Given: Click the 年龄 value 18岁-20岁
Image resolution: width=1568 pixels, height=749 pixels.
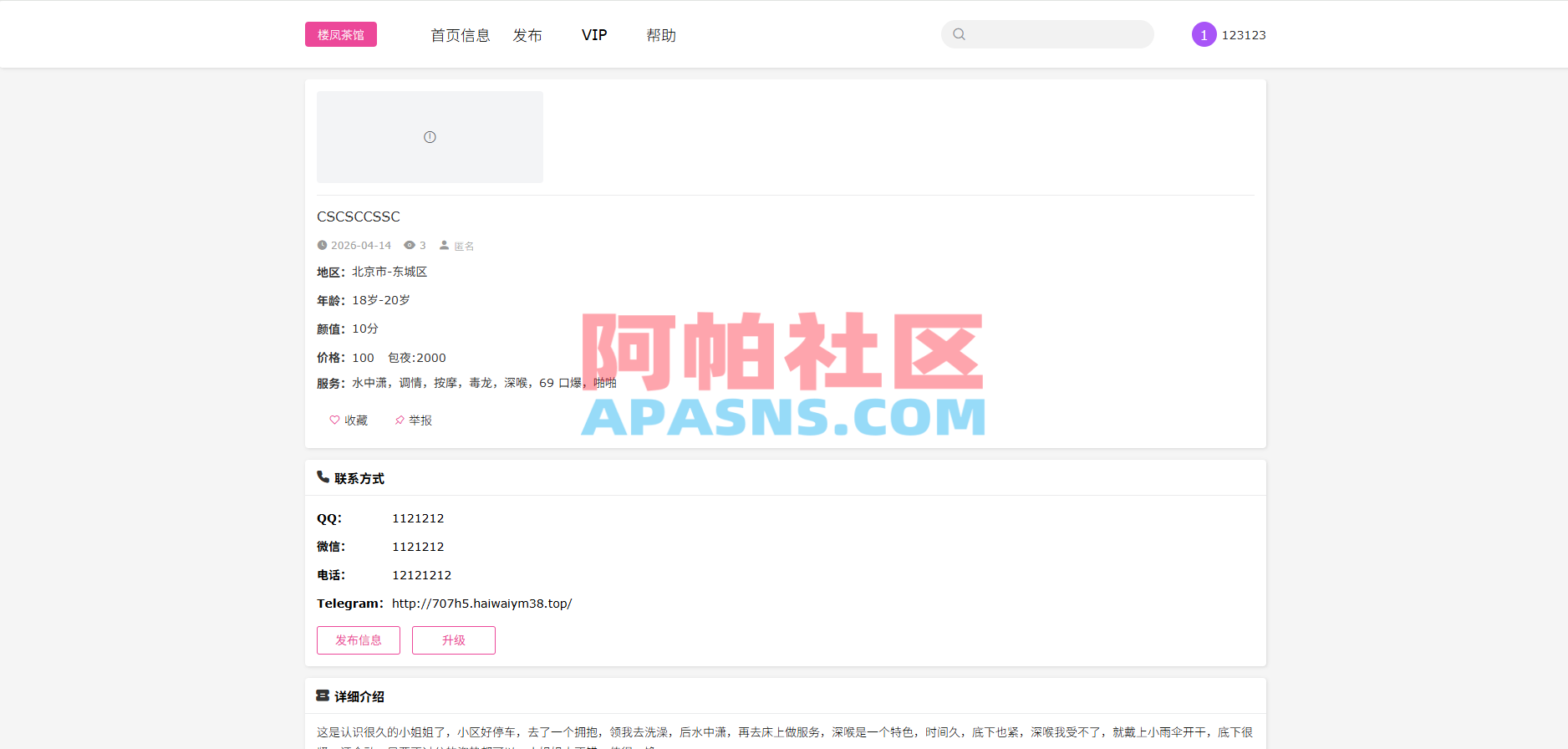Looking at the screenshot, I should 381,300.
